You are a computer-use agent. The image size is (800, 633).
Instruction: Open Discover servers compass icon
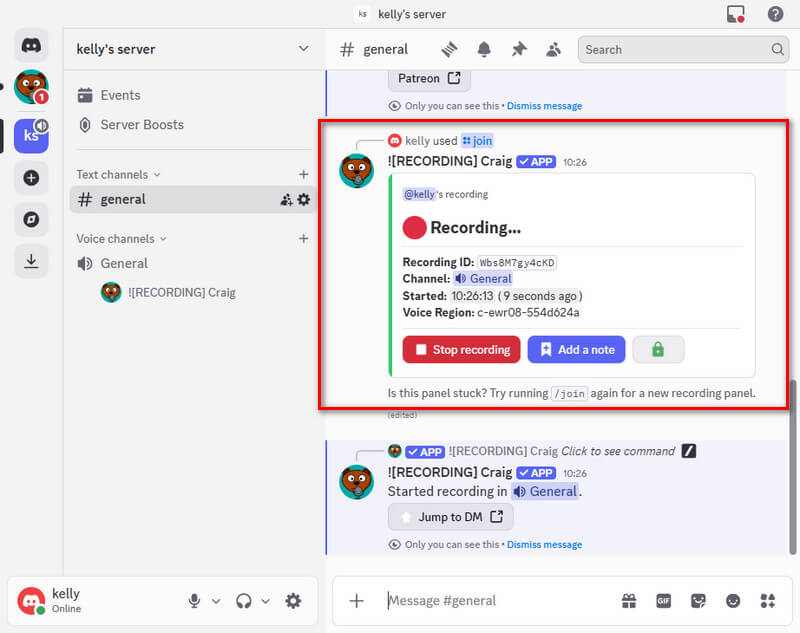click(31, 219)
